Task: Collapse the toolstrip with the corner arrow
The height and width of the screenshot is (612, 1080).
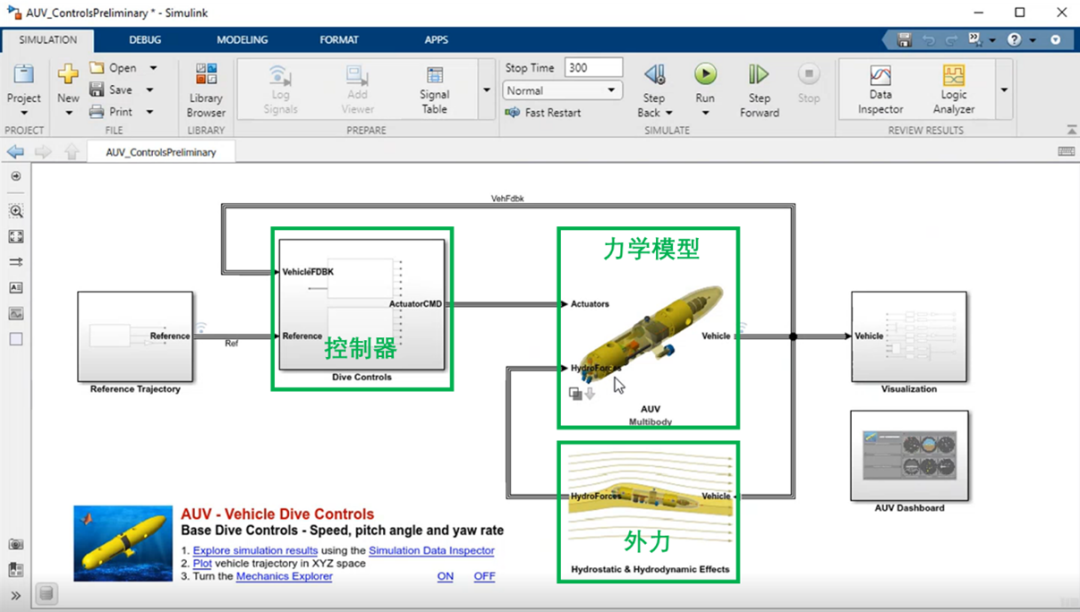Action: (1071, 129)
